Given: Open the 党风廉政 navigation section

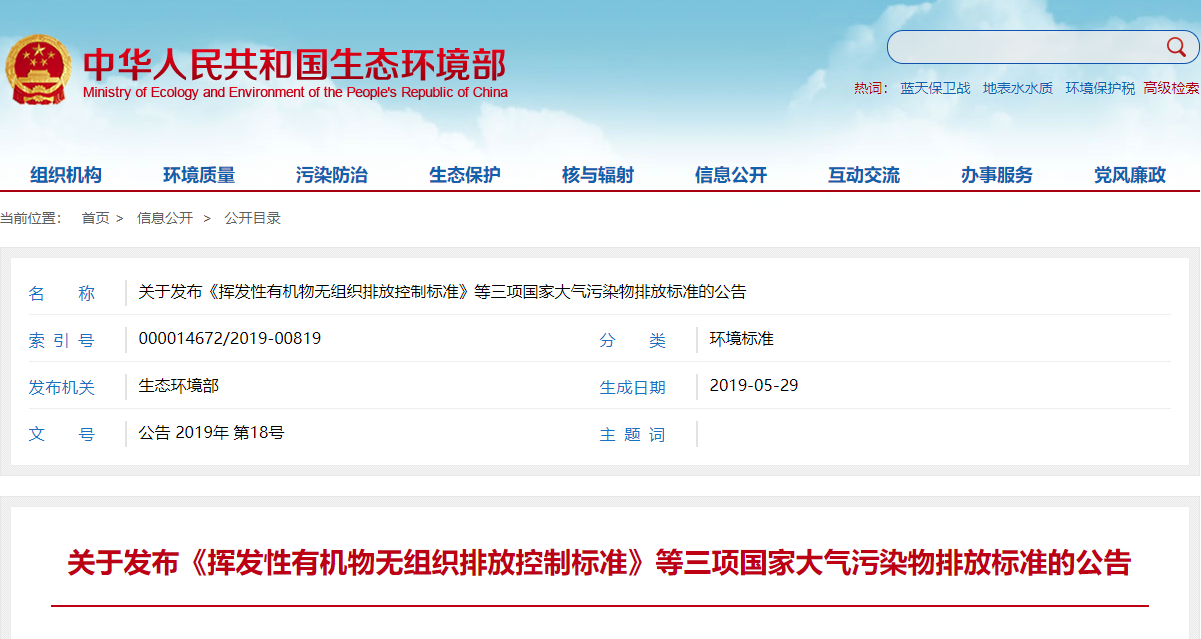Looking at the screenshot, I should click(1128, 174).
